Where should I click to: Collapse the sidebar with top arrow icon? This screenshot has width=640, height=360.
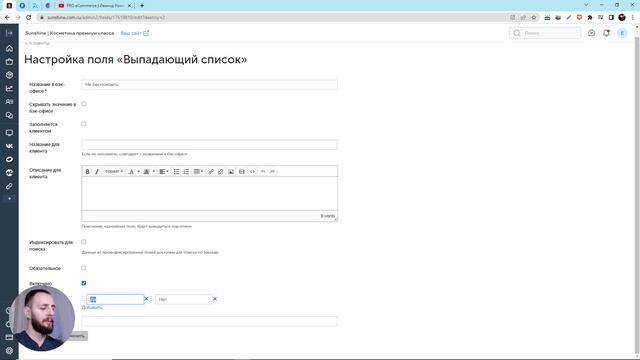point(9,33)
